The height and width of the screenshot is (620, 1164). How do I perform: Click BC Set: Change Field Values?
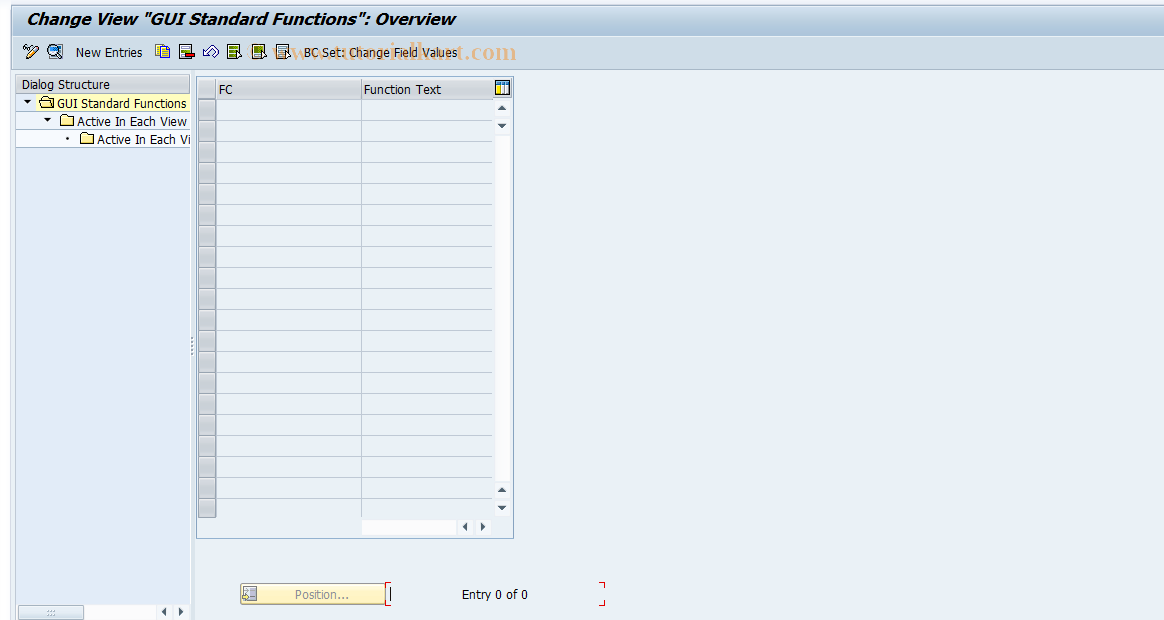click(x=381, y=53)
